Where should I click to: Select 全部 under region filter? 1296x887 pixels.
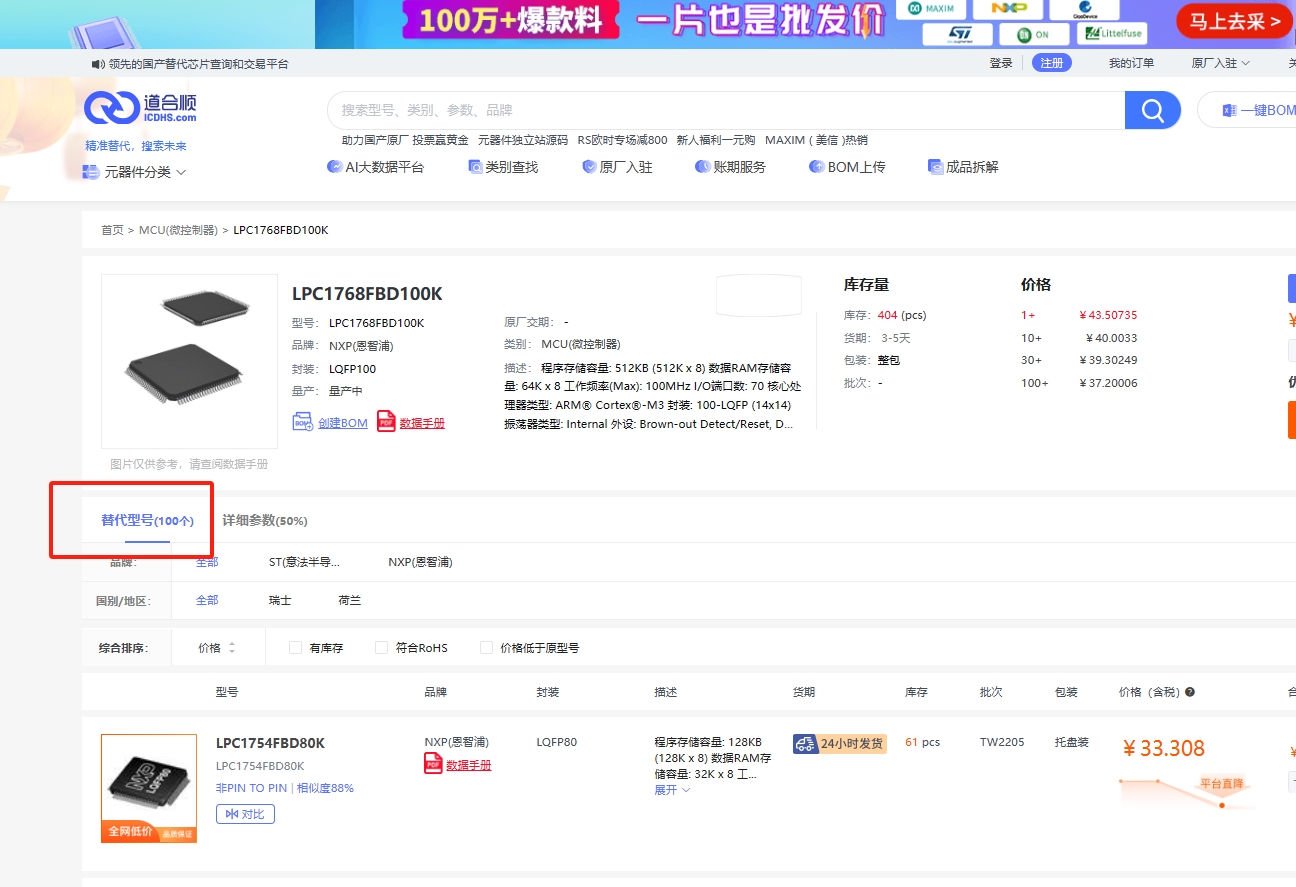(207, 600)
